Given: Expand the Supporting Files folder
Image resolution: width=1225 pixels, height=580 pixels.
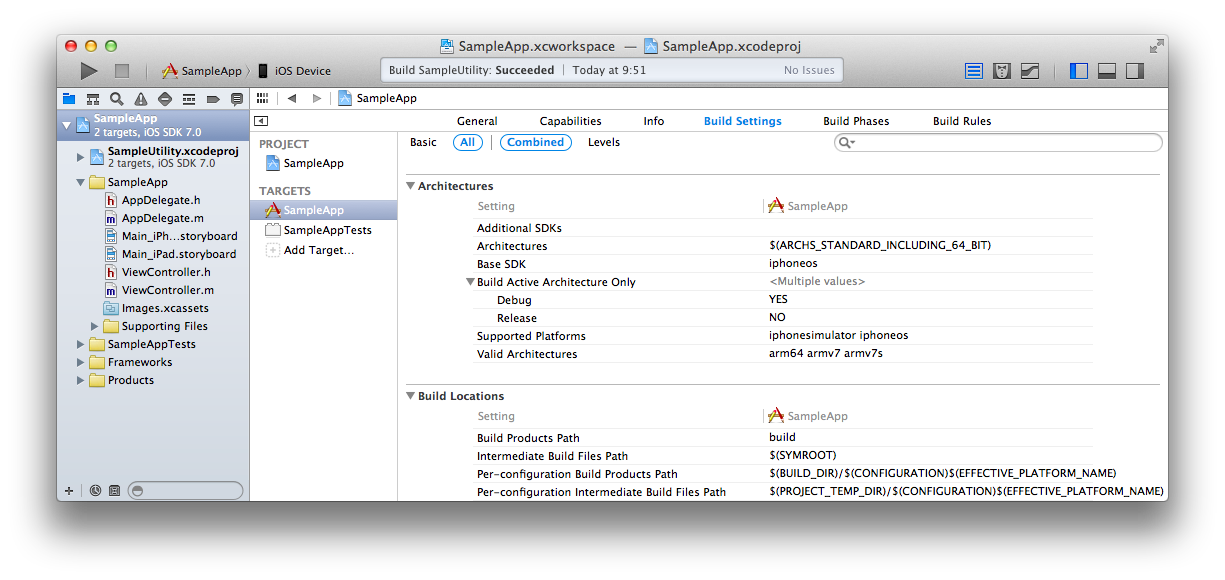Looking at the screenshot, I should (x=95, y=326).
